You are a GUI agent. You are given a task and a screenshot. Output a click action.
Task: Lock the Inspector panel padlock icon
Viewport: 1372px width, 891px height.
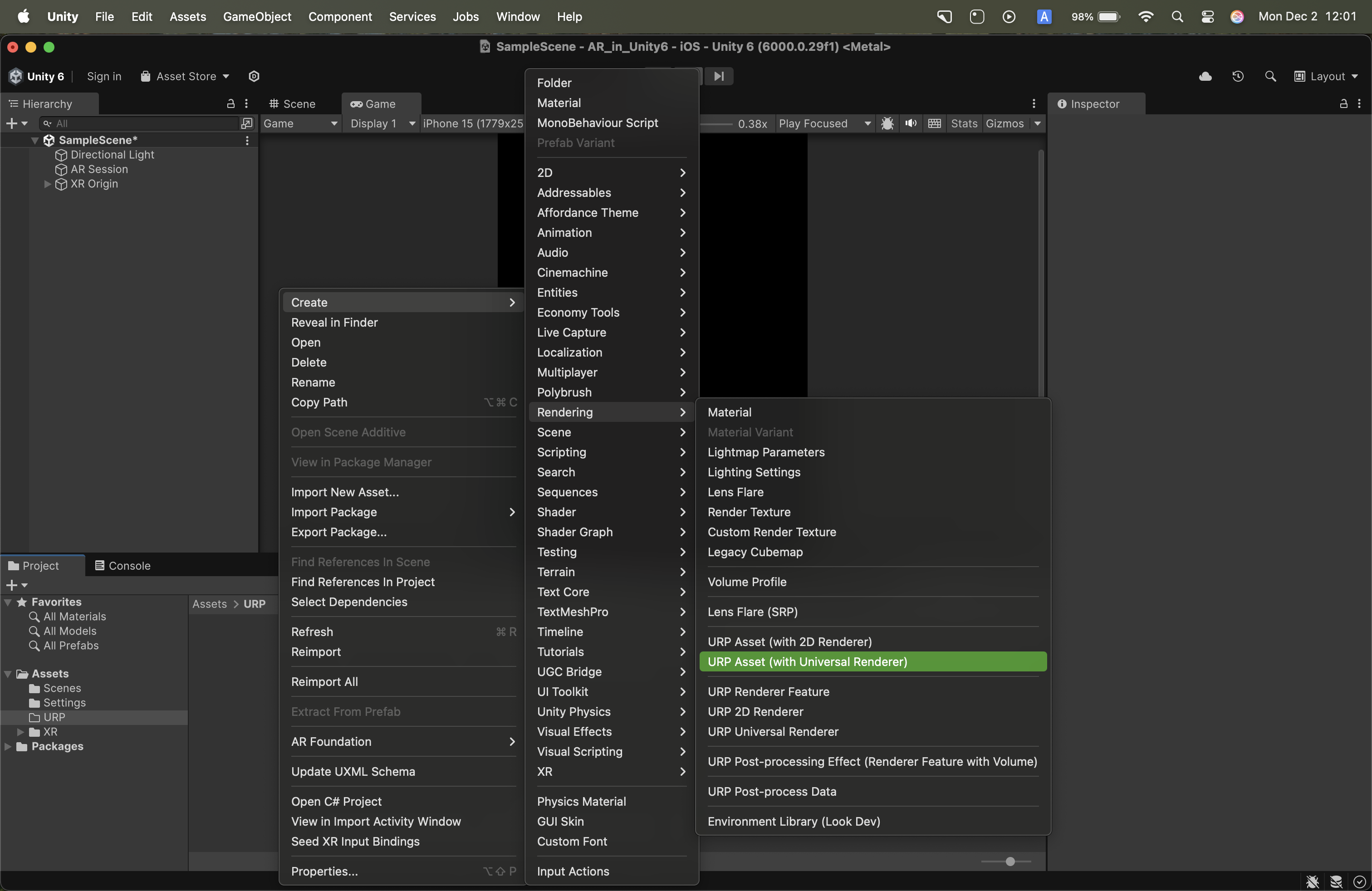point(1343,104)
